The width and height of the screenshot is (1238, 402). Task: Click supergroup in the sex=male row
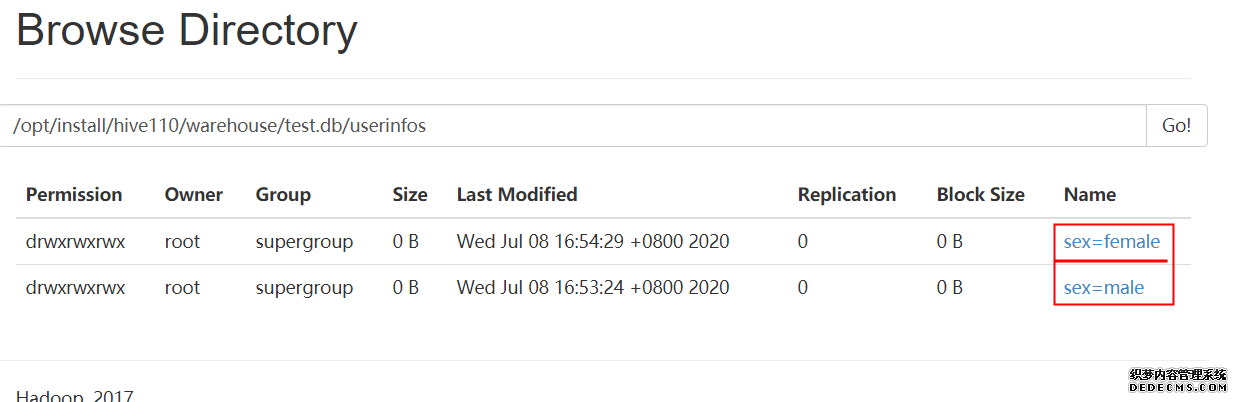click(304, 288)
